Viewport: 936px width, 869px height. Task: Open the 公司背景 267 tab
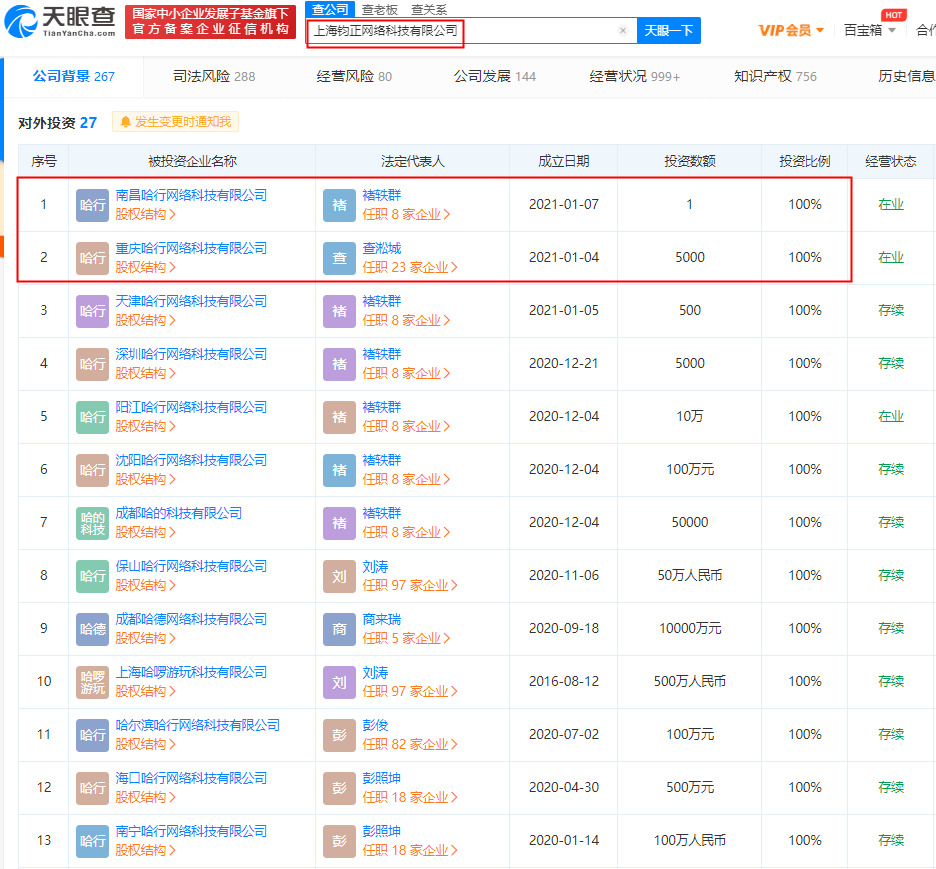73,76
